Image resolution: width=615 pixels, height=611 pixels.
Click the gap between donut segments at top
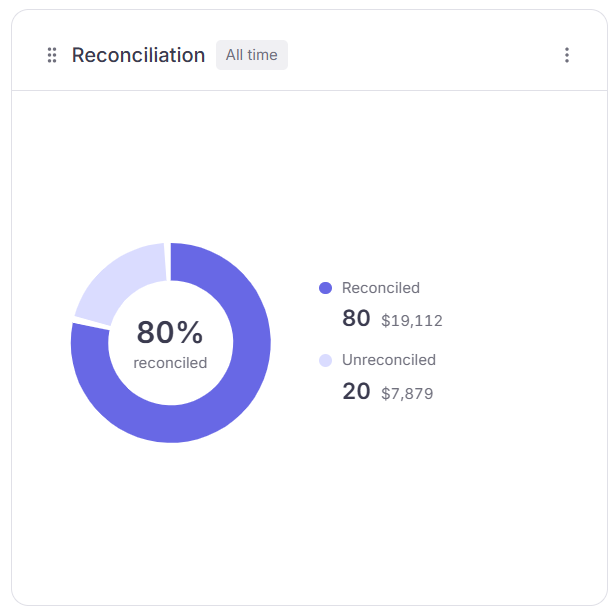(168, 261)
